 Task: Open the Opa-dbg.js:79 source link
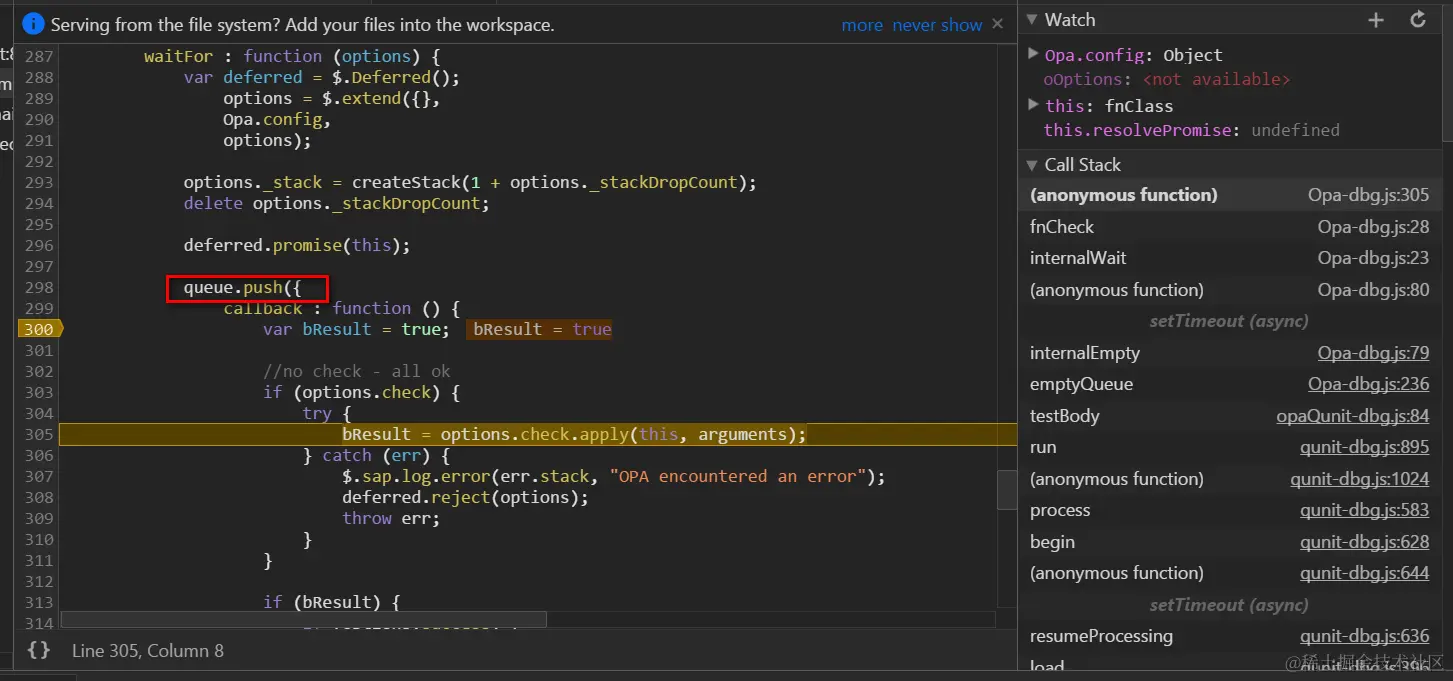[1373, 353]
